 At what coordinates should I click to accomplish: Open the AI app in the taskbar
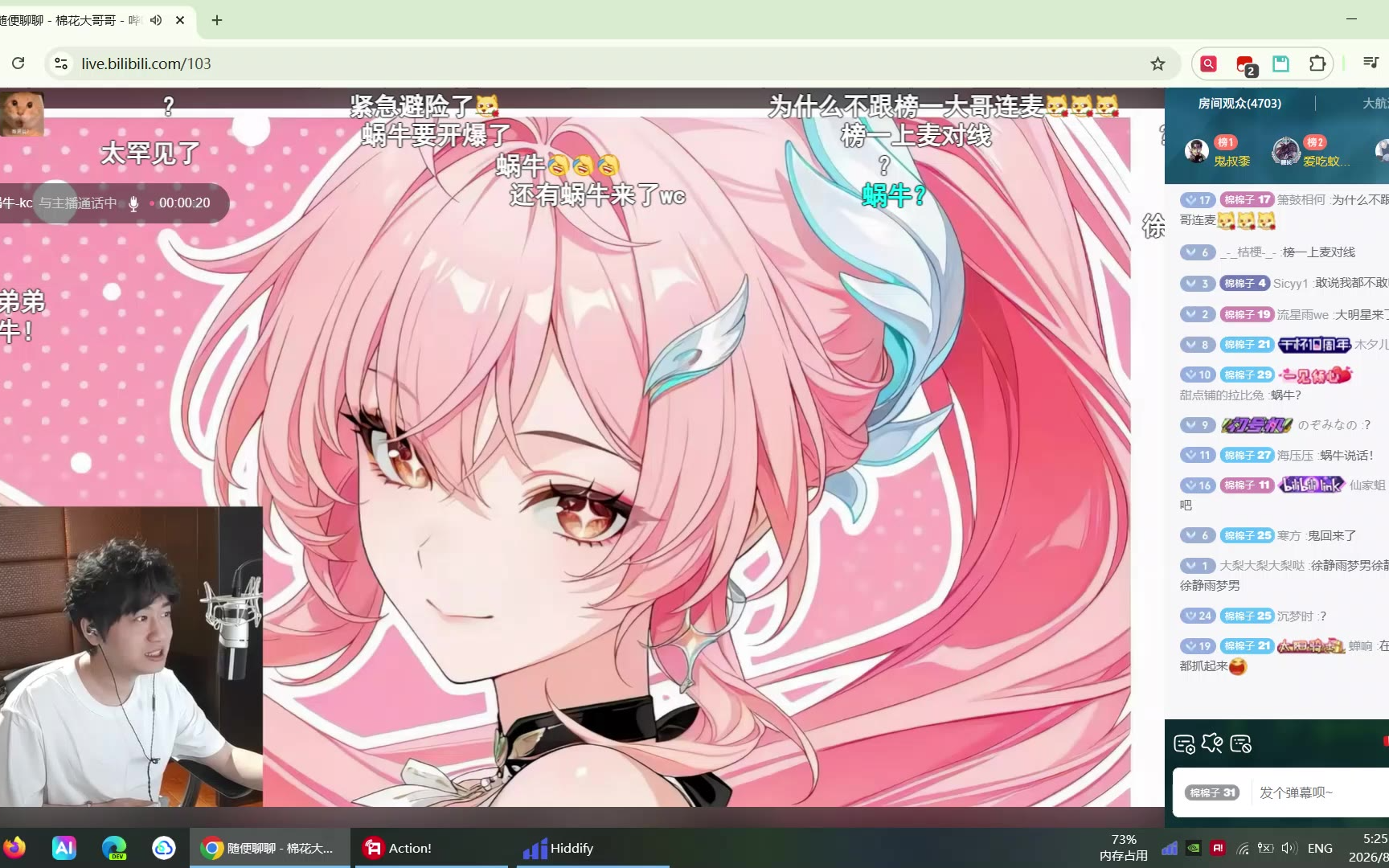[x=64, y=848]
